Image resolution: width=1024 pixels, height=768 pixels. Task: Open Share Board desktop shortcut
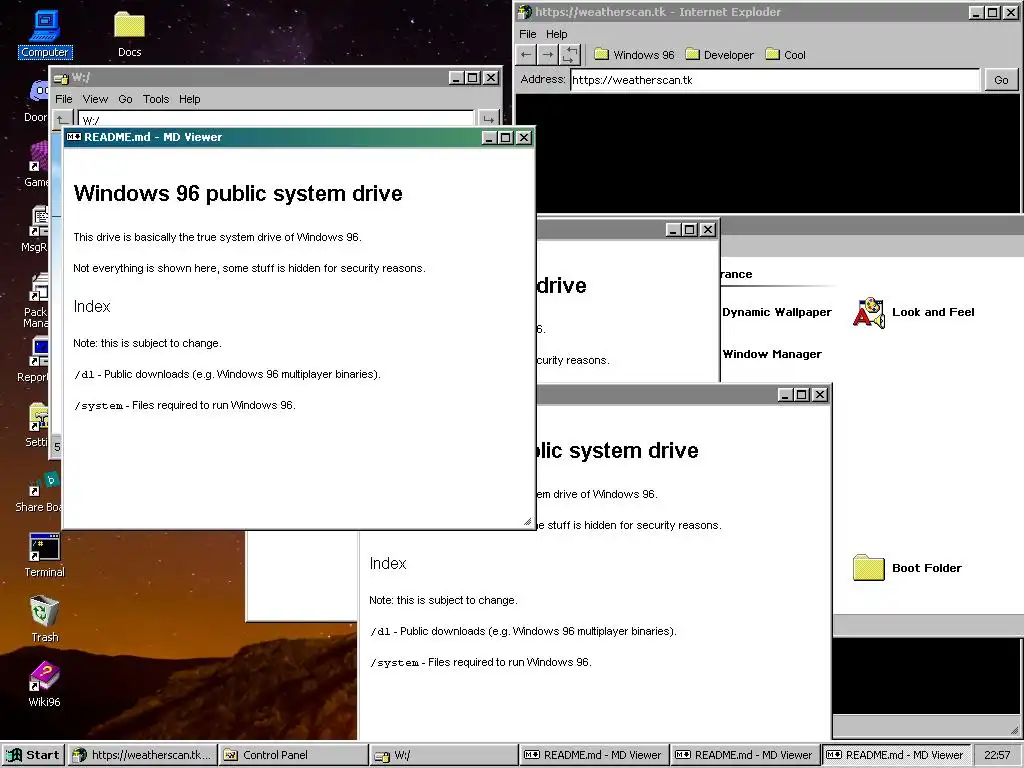[x=39, y=492]
